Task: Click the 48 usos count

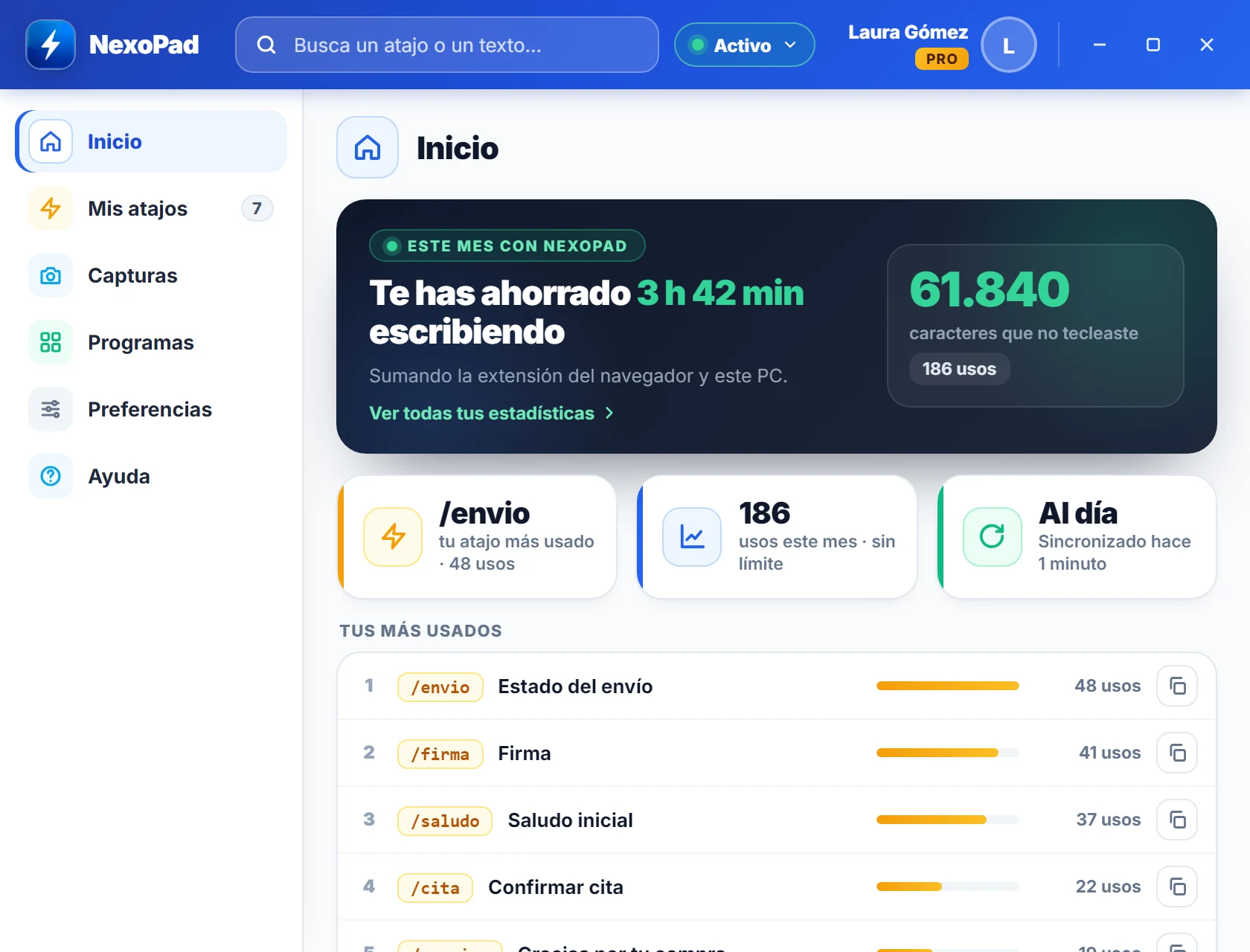Action: tap(1107, 686)
